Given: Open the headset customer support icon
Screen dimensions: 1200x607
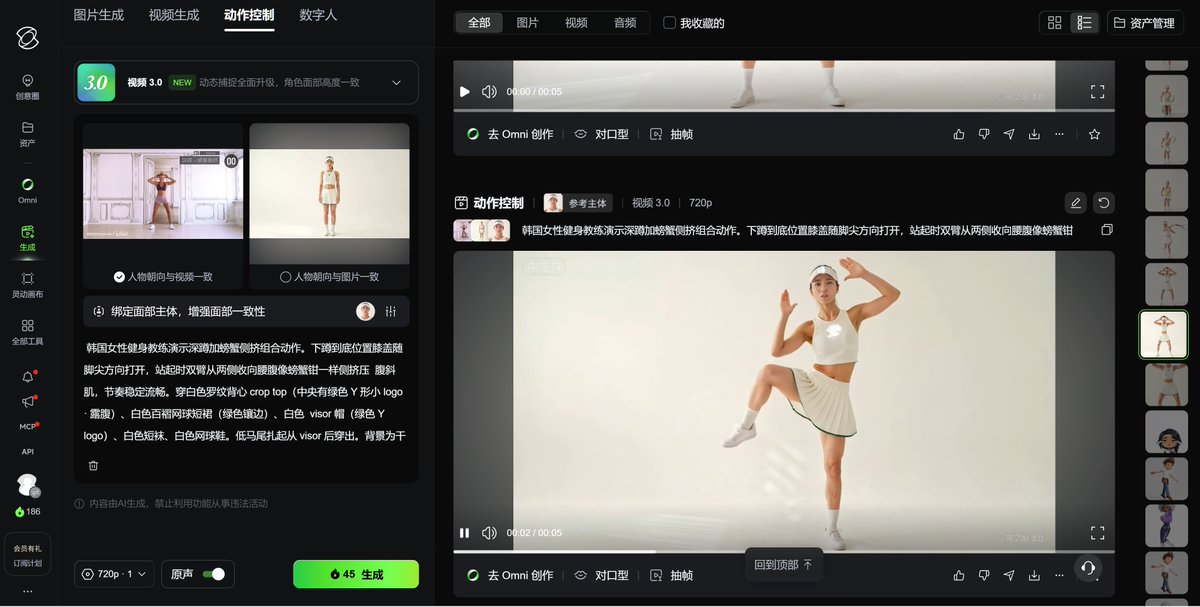Looking at the screenshot, I should tap(1088, 567).
